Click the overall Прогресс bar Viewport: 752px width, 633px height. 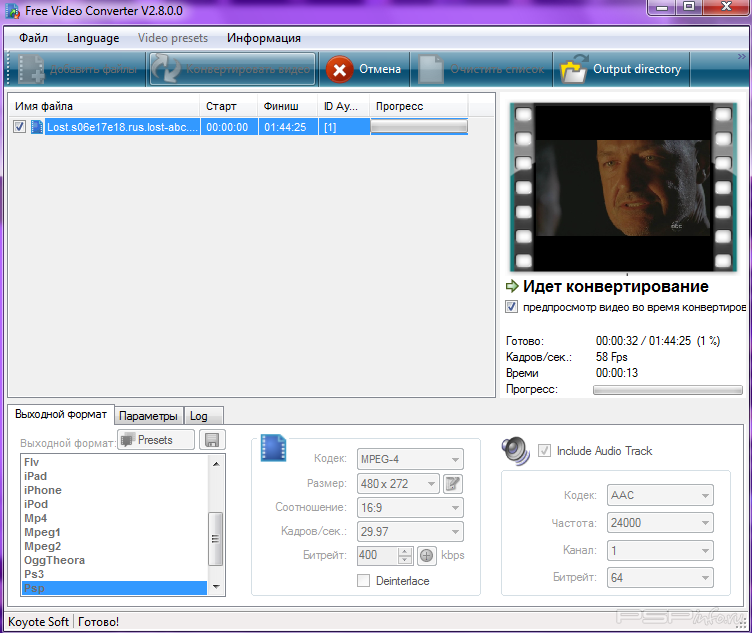click(x=668, y=390)
